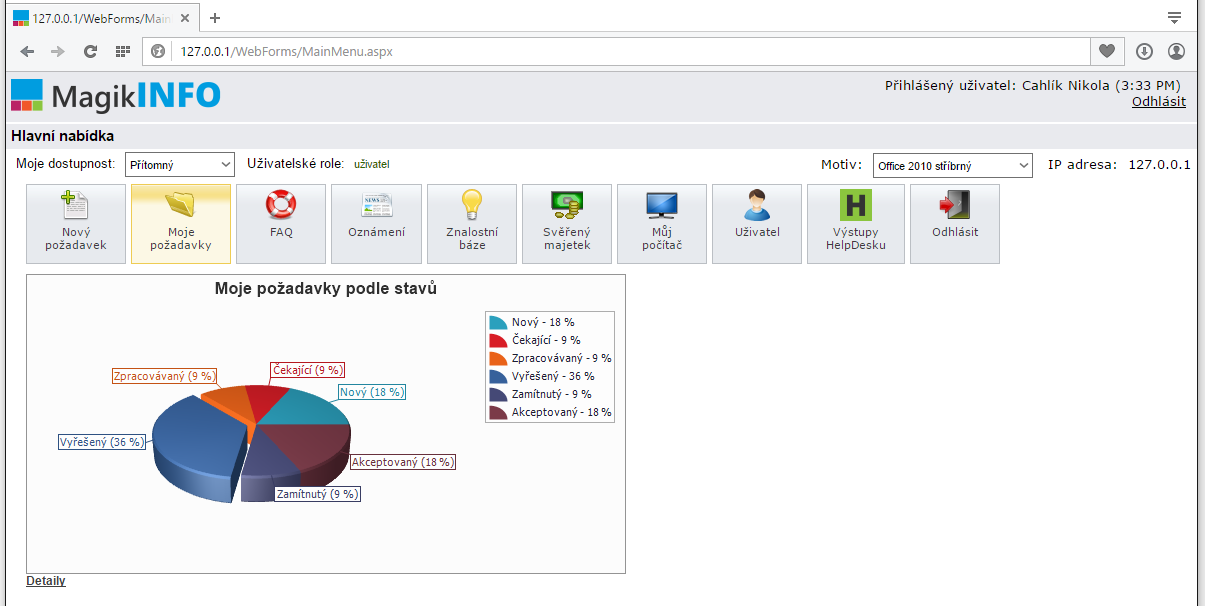Open Moje požadavky folder tile
Viewport: 1205px width, 606px height.
pos(181,224)
